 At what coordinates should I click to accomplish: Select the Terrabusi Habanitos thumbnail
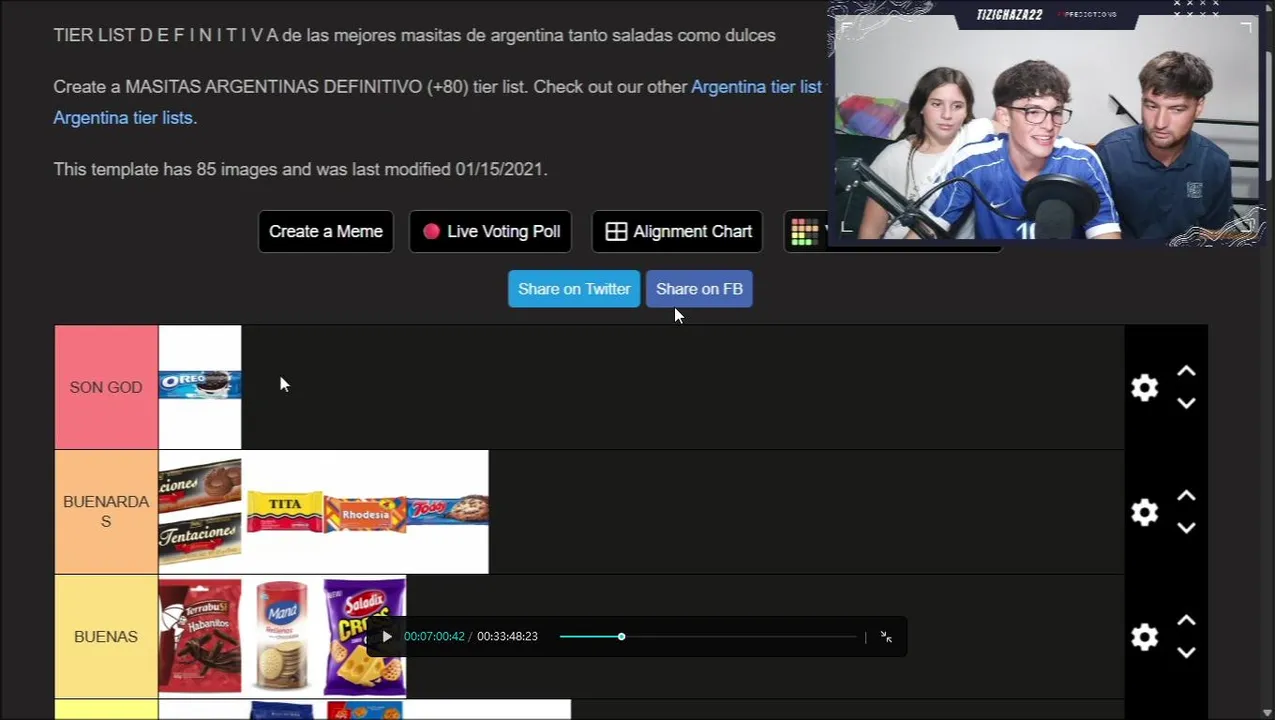tap(200, 636)
